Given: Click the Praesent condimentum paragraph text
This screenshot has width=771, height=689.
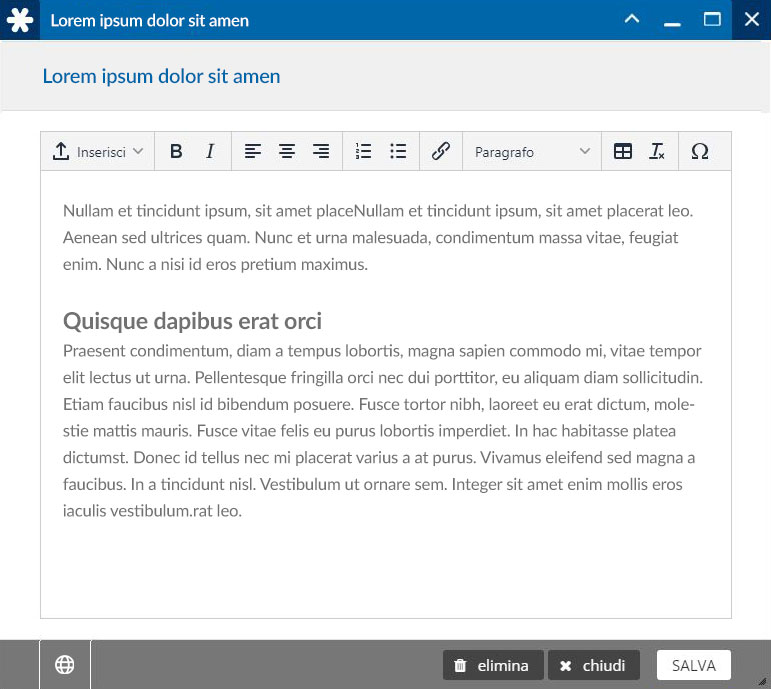Looking at the screenshot, I should (383, 431).
